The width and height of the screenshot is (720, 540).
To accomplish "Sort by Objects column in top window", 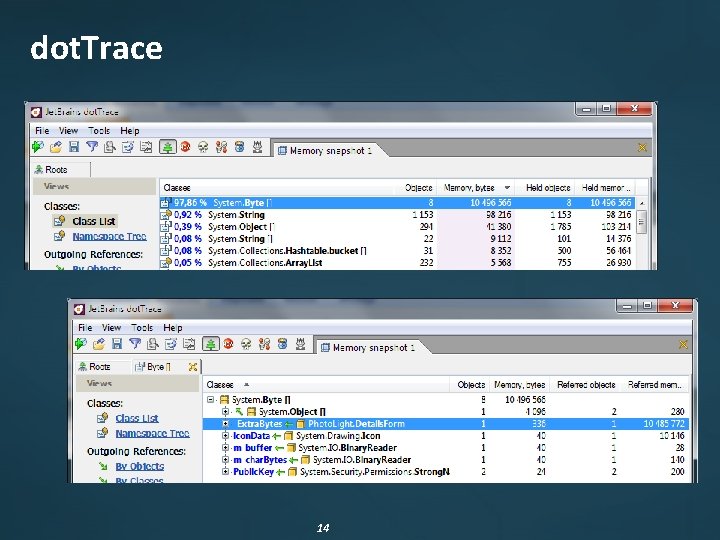I will (418, 187).
